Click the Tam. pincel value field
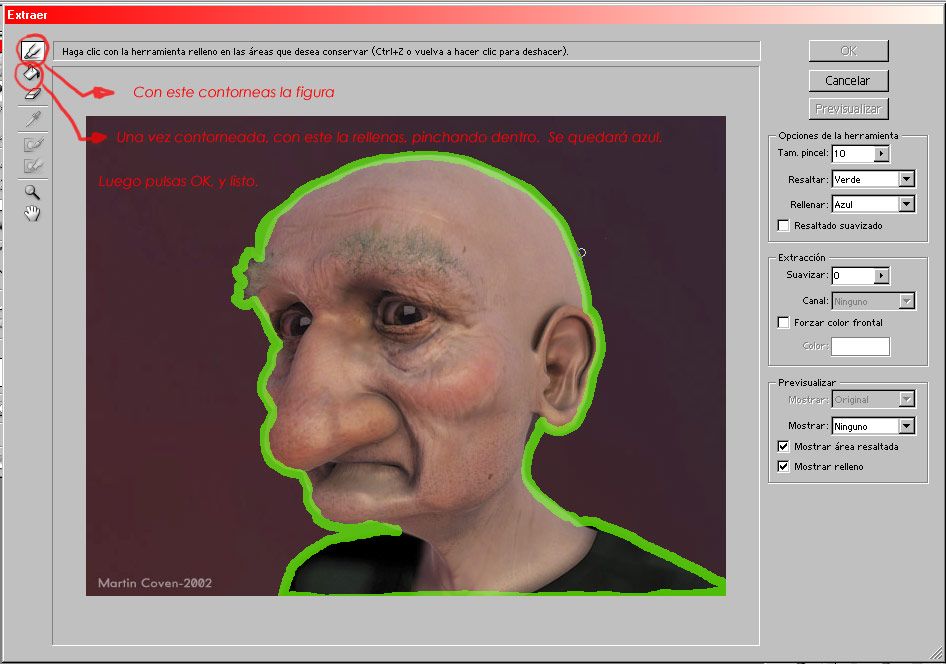The height and width of the screenshot is (664, 946). click(852, 154)
